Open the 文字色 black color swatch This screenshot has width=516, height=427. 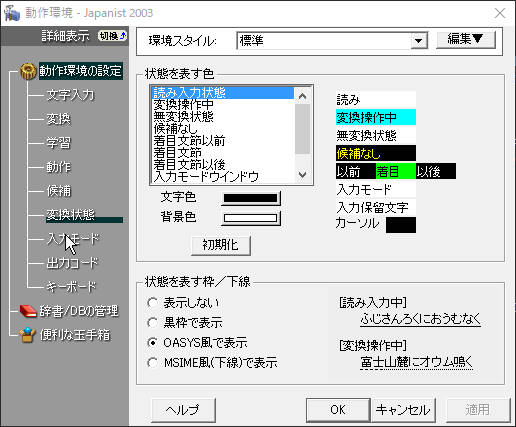251,198
